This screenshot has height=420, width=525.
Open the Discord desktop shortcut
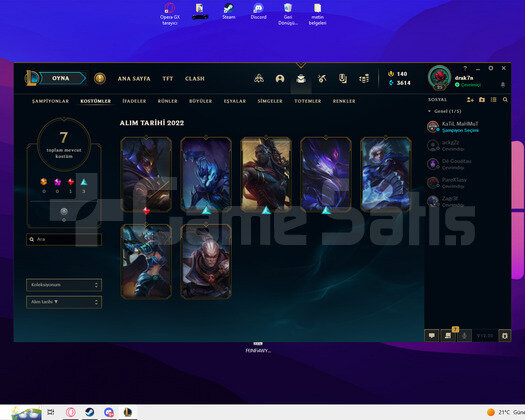tap(258, 11)
